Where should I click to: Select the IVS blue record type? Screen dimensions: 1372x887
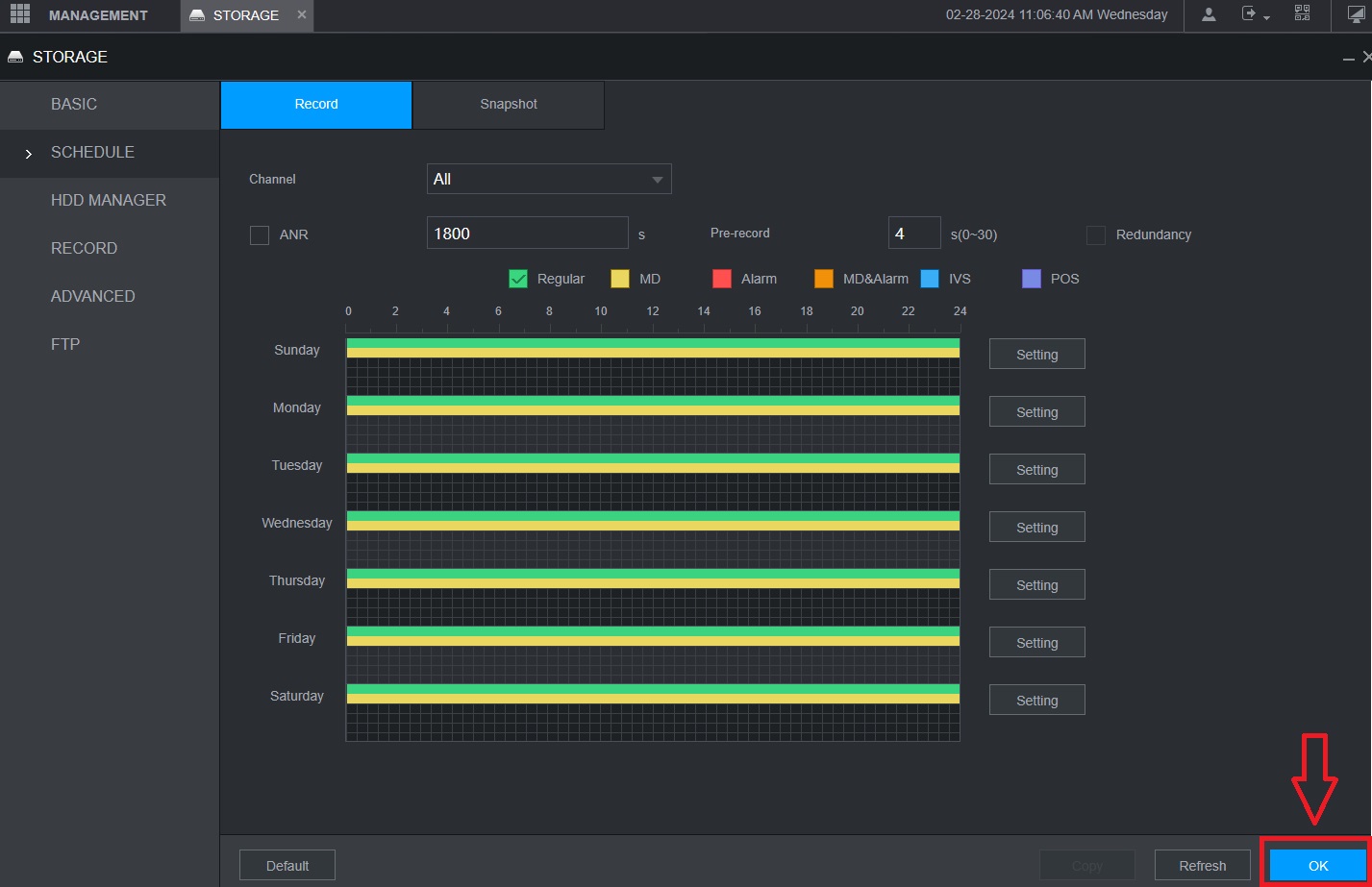[930, 279]
